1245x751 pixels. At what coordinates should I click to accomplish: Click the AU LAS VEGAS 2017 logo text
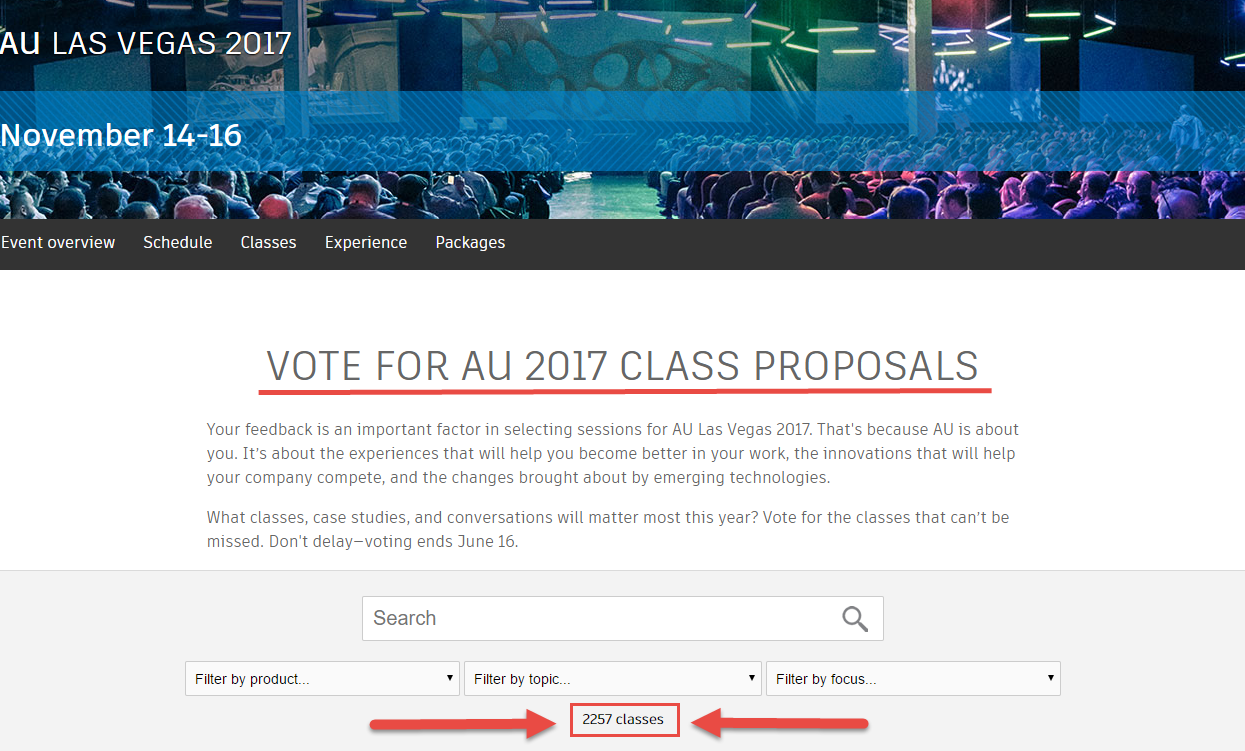pos(146,44)
